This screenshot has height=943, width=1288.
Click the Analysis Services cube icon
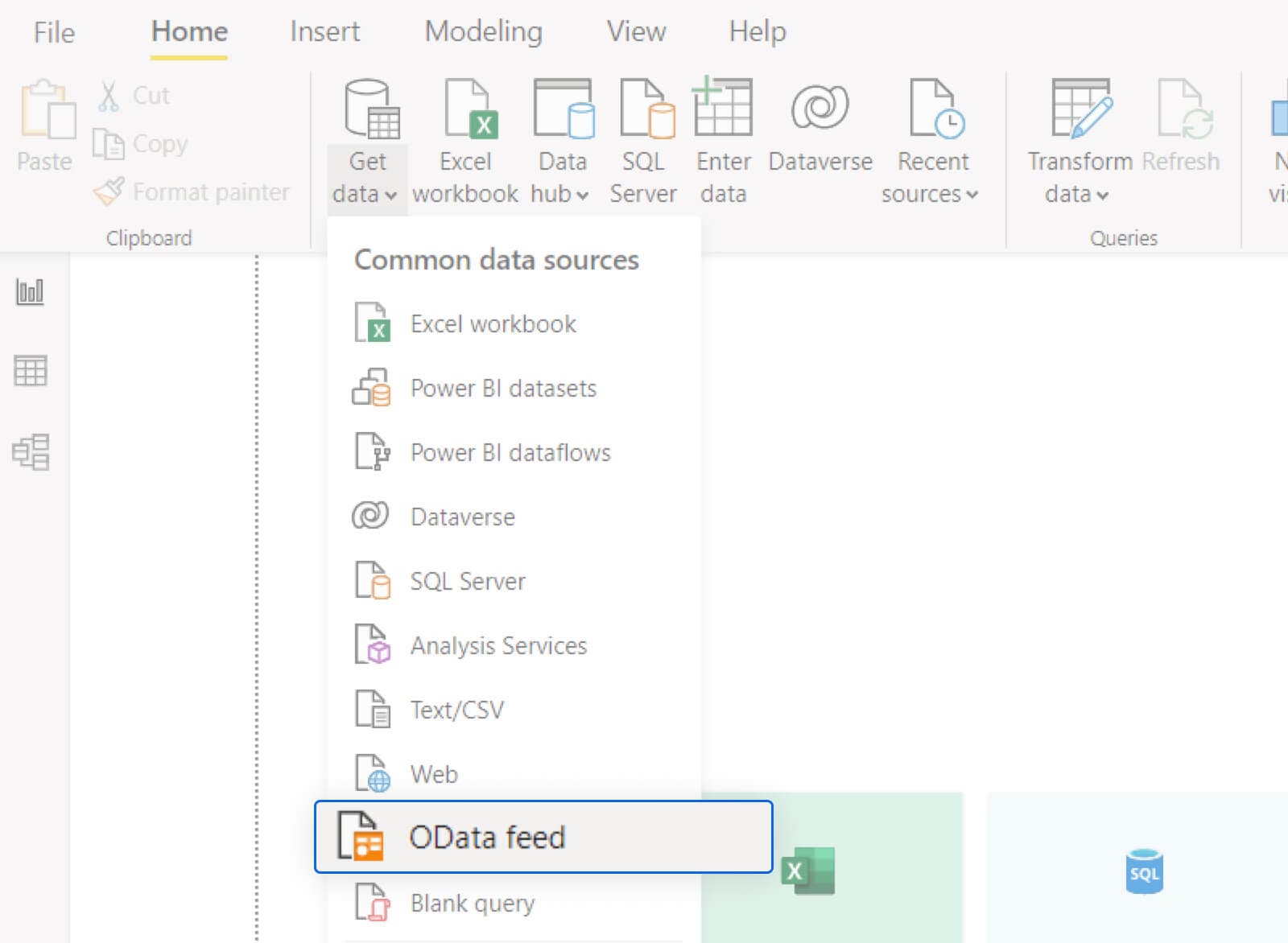[x=373, y=644]
